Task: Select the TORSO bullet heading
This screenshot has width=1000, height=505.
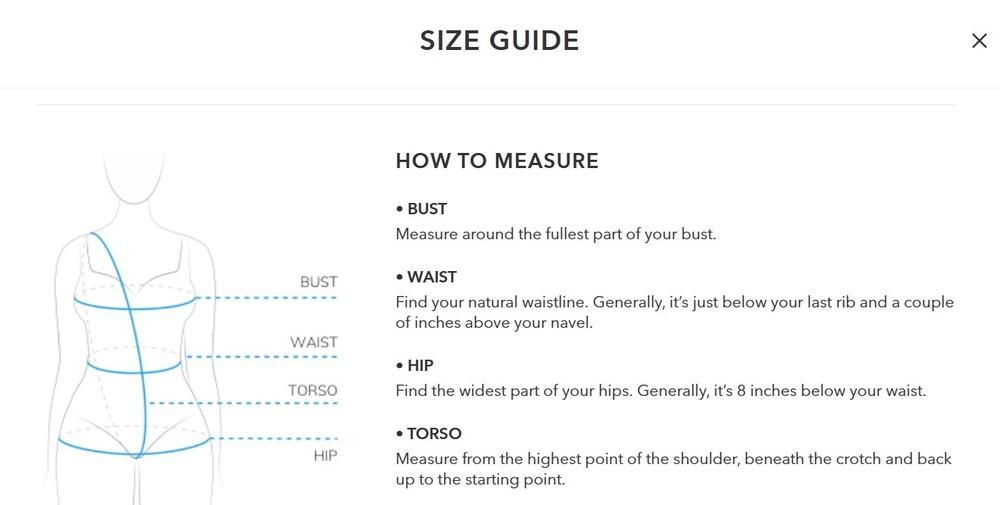Action: (x=429, y=434)
